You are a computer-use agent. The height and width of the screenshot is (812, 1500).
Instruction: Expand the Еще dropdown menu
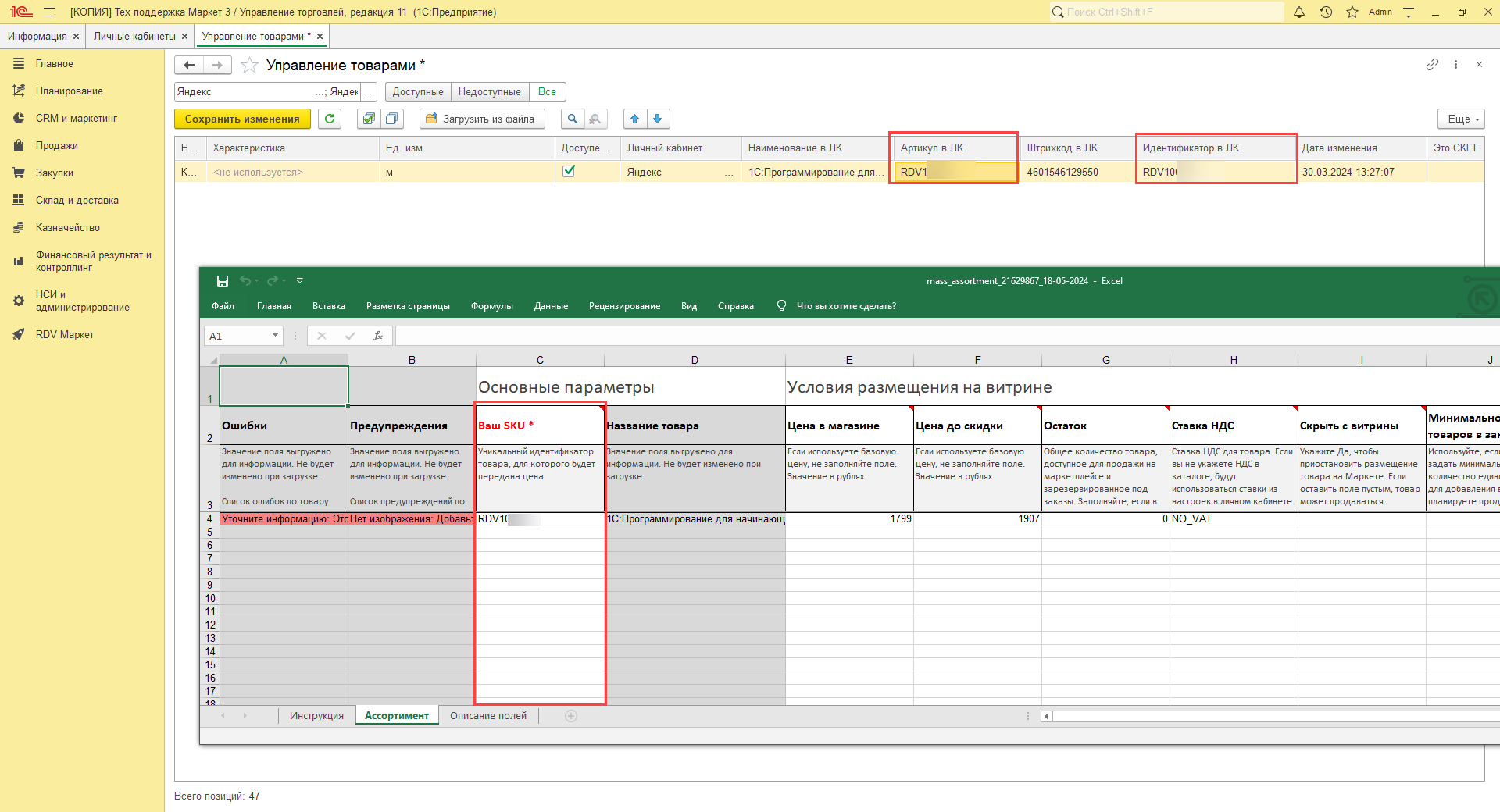(x=1461, y=119)
